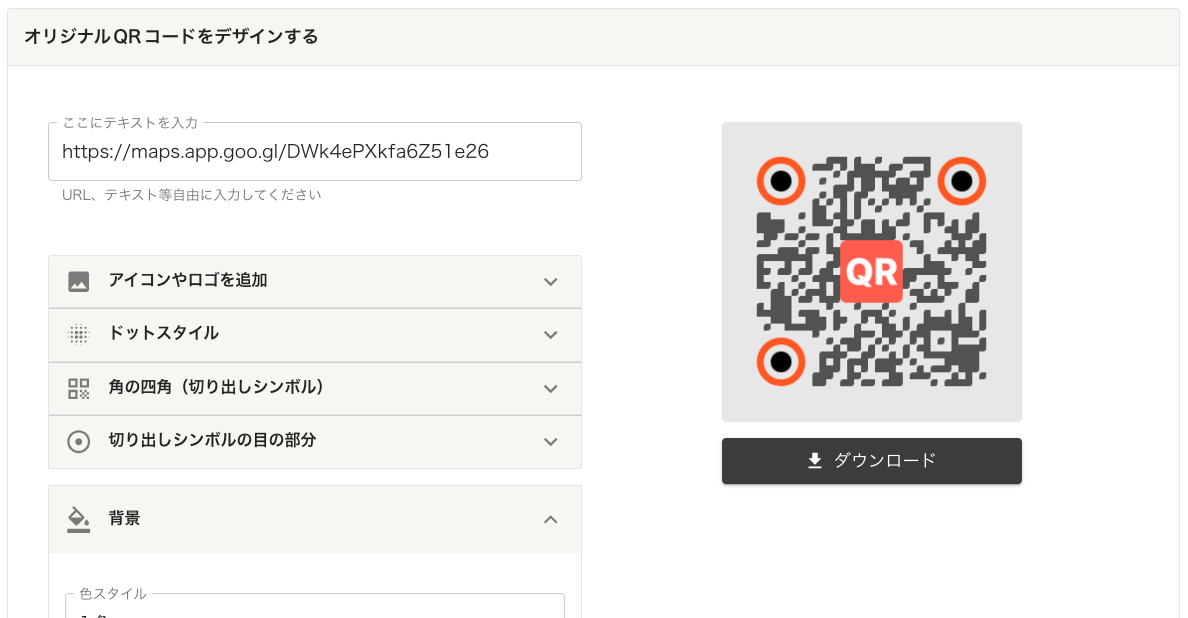The height and width of the screenshot is (618, 1188).
Task: Click the 背景 section title
Action: pyautogui.click(x=125, y=518)
